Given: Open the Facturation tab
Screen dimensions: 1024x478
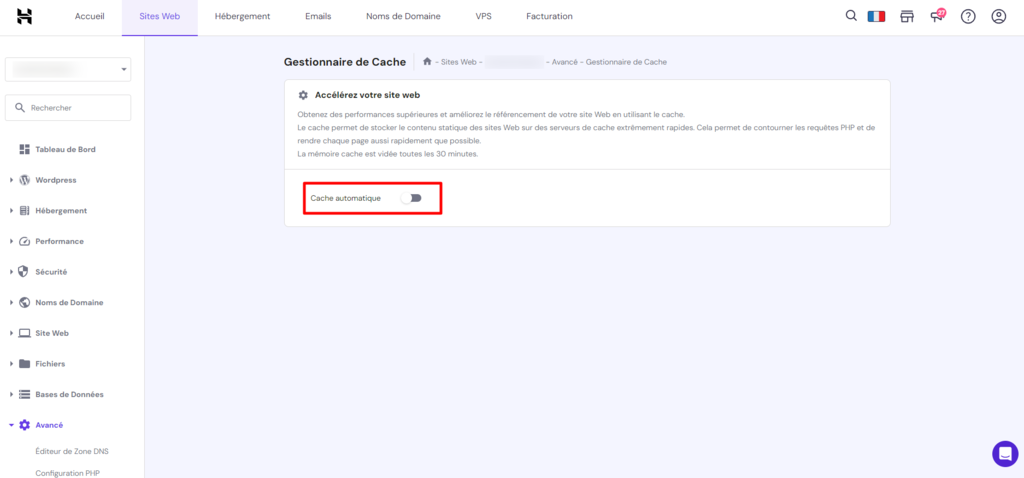Looking at the screenshot, I should point(549,16).
